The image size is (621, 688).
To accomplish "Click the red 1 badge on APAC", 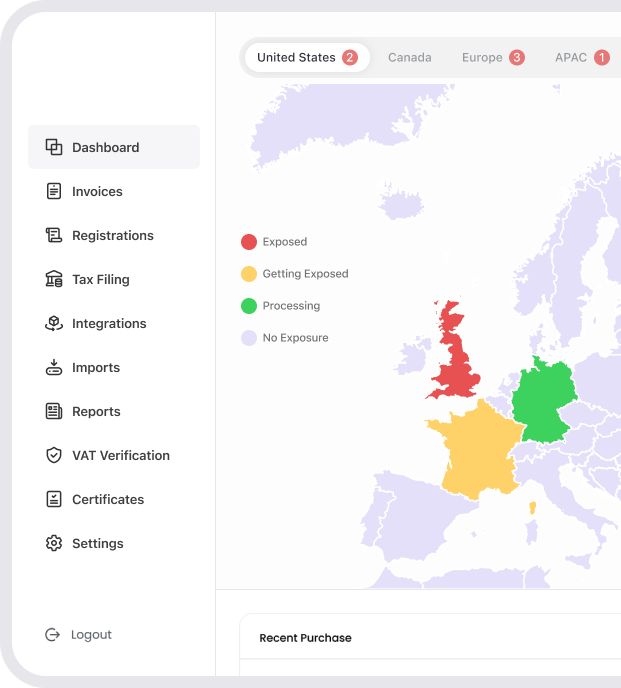I will coord(602,57).
